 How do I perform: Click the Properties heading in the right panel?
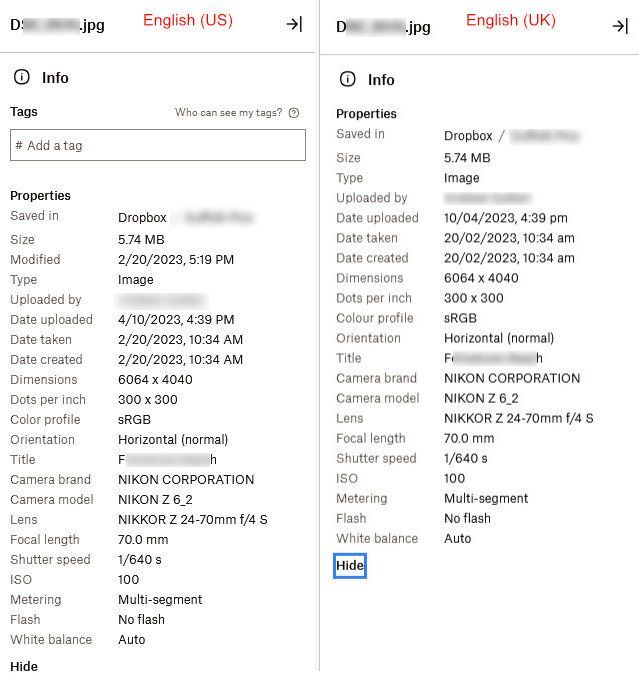pos(366,114)
